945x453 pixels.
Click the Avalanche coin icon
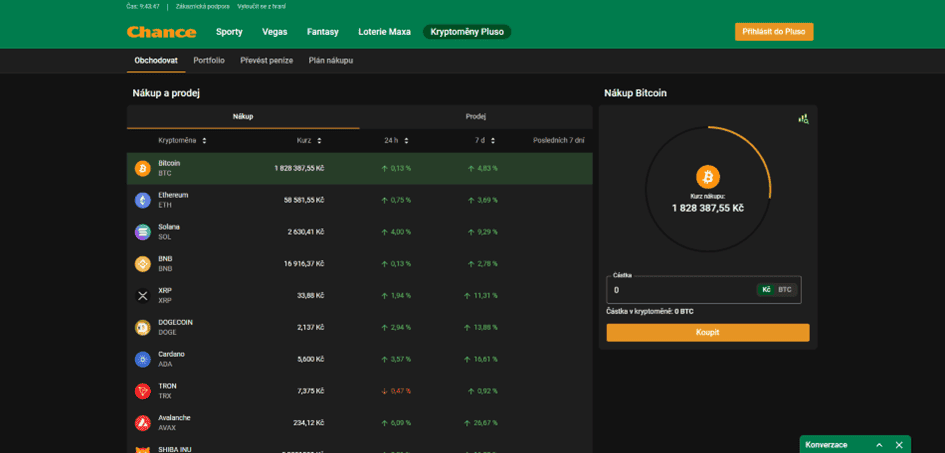(x=143, y=423)
